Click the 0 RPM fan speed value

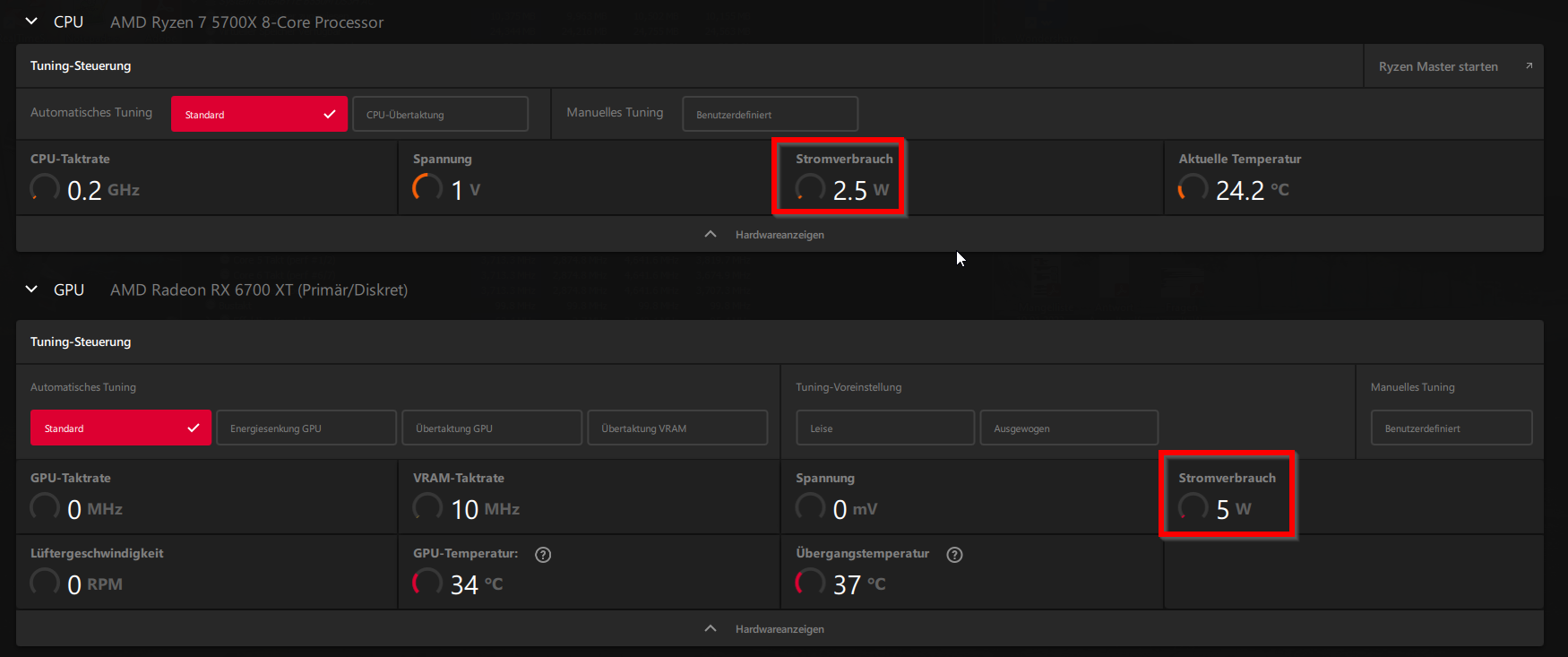tap(95, 584)
